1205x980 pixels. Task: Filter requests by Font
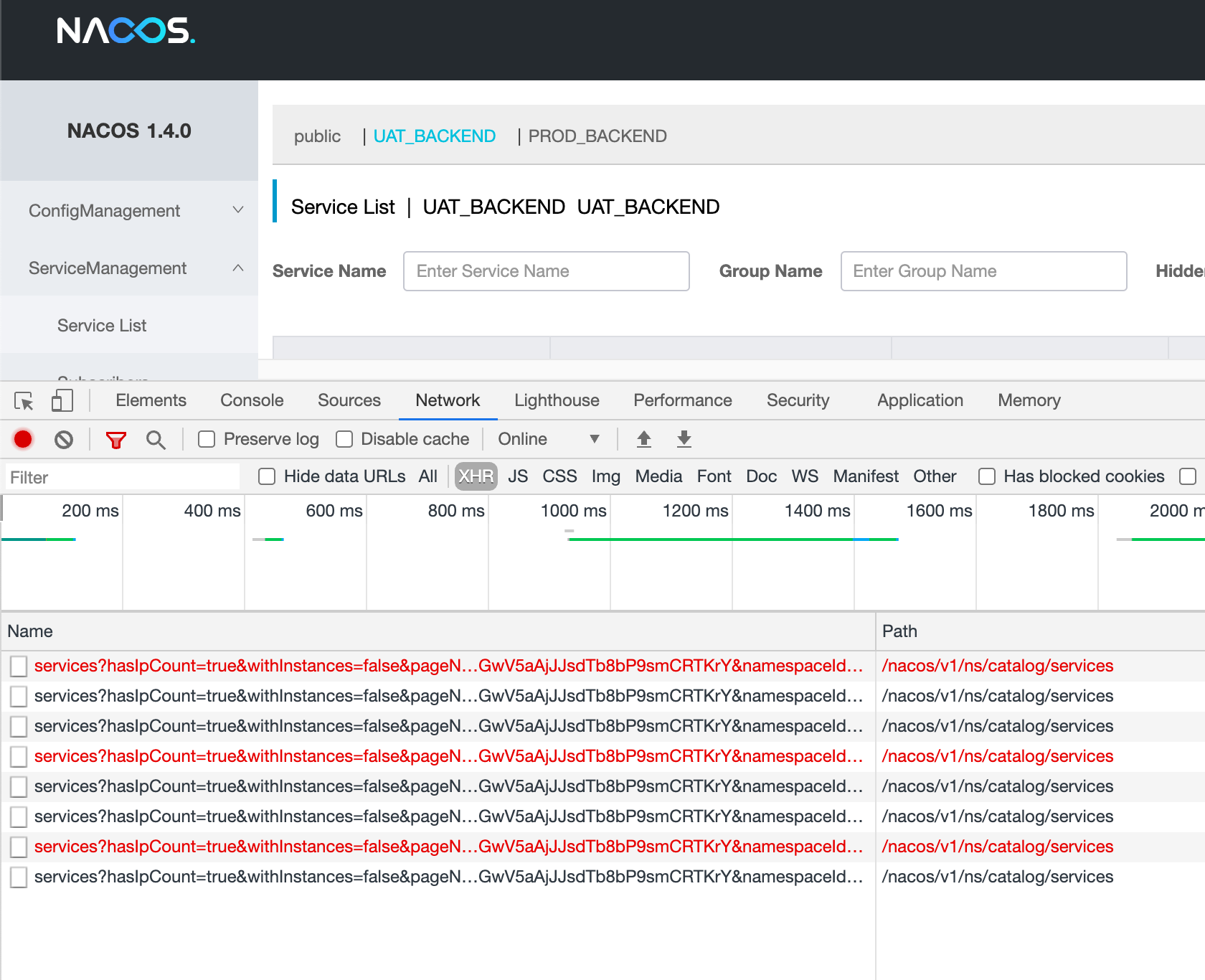click(714, 476)
